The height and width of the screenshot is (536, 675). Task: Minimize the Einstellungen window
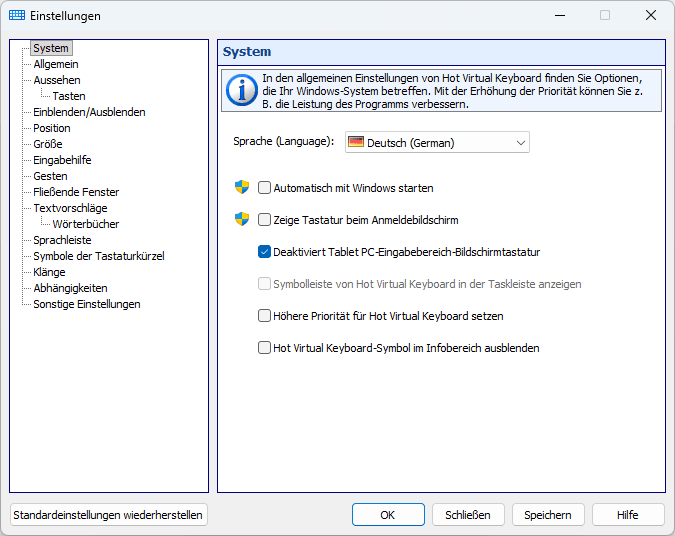point(560,15)
